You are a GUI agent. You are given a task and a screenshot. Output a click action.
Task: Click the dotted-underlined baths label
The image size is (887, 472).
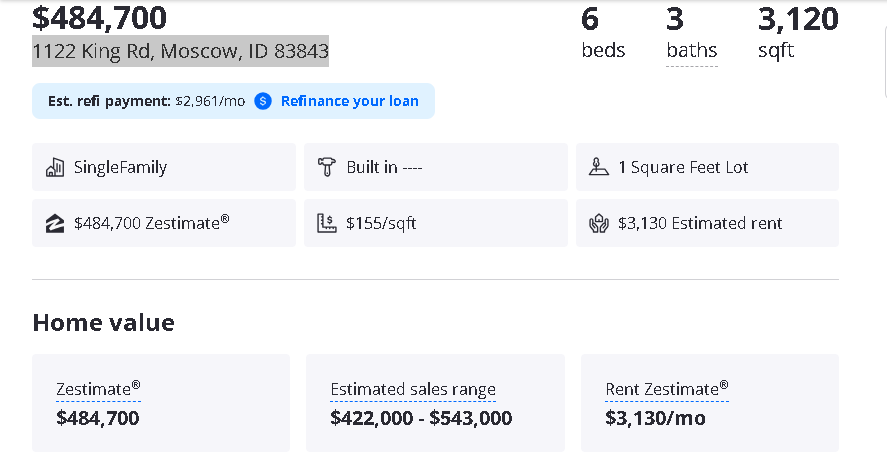pyautogui.click(x=692, y=50)
